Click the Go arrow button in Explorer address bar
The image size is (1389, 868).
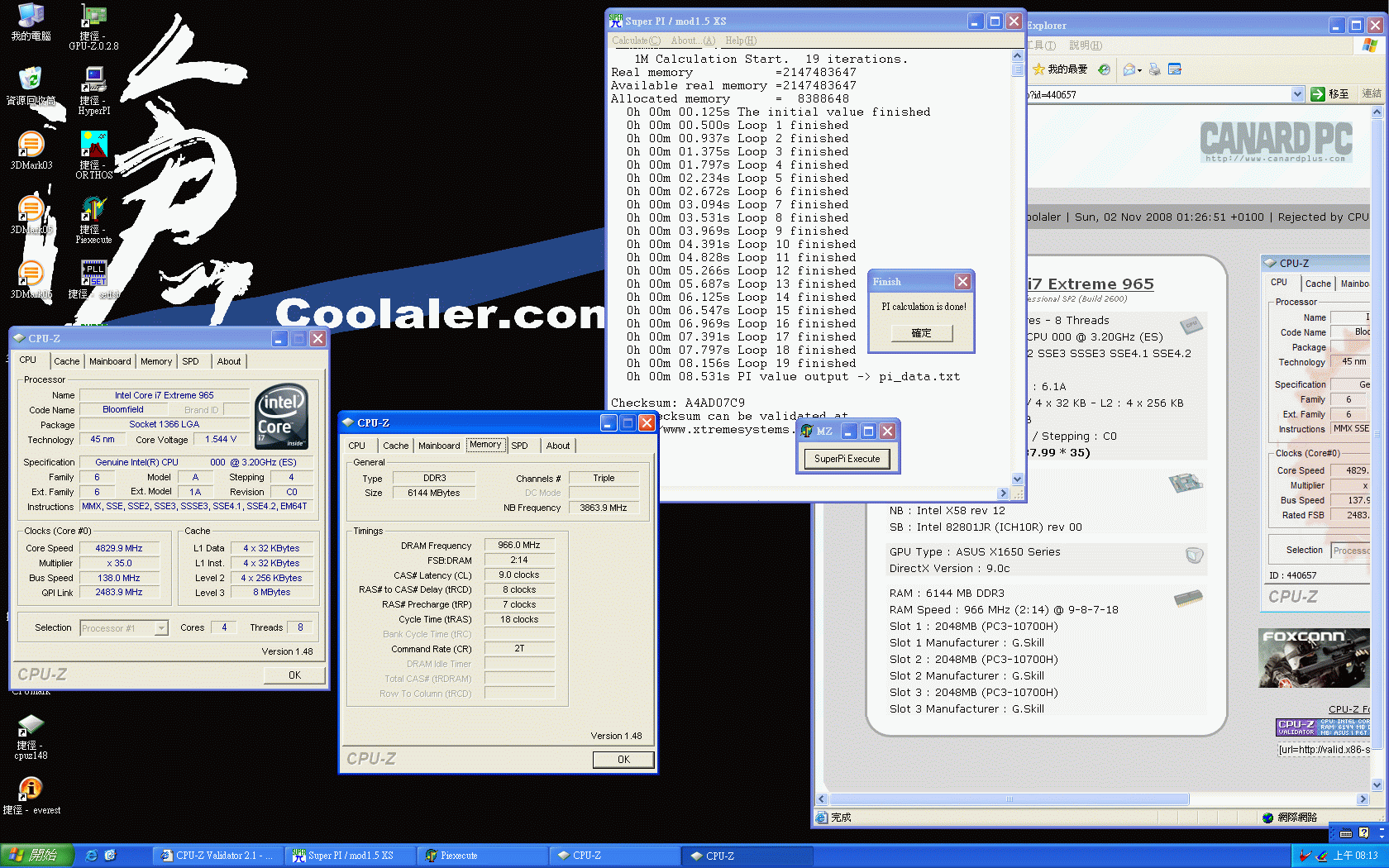pyautogui.click(x=1318, y=94)
